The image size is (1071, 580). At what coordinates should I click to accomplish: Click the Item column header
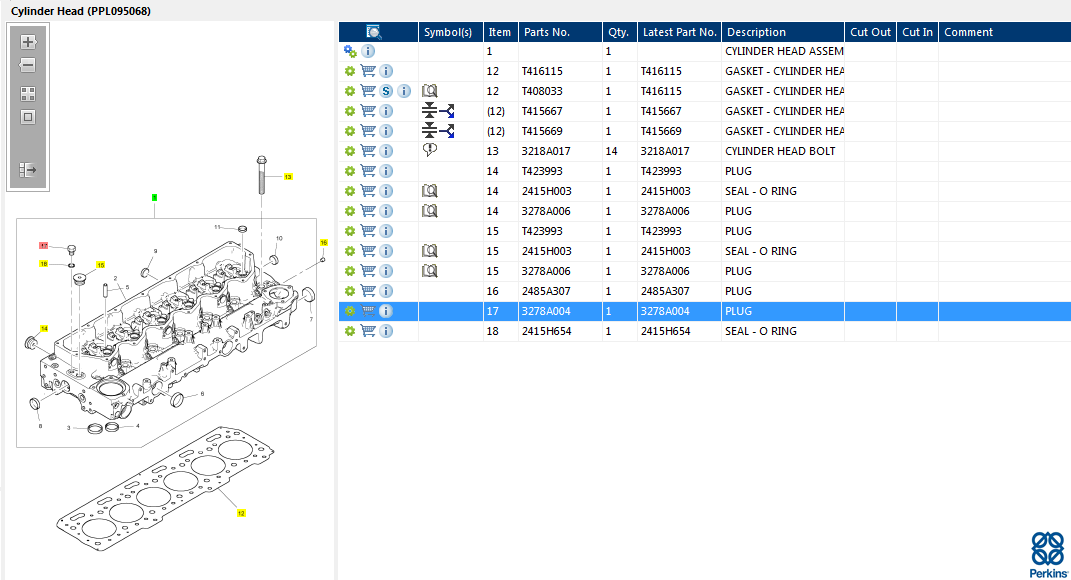coord(499,32)
